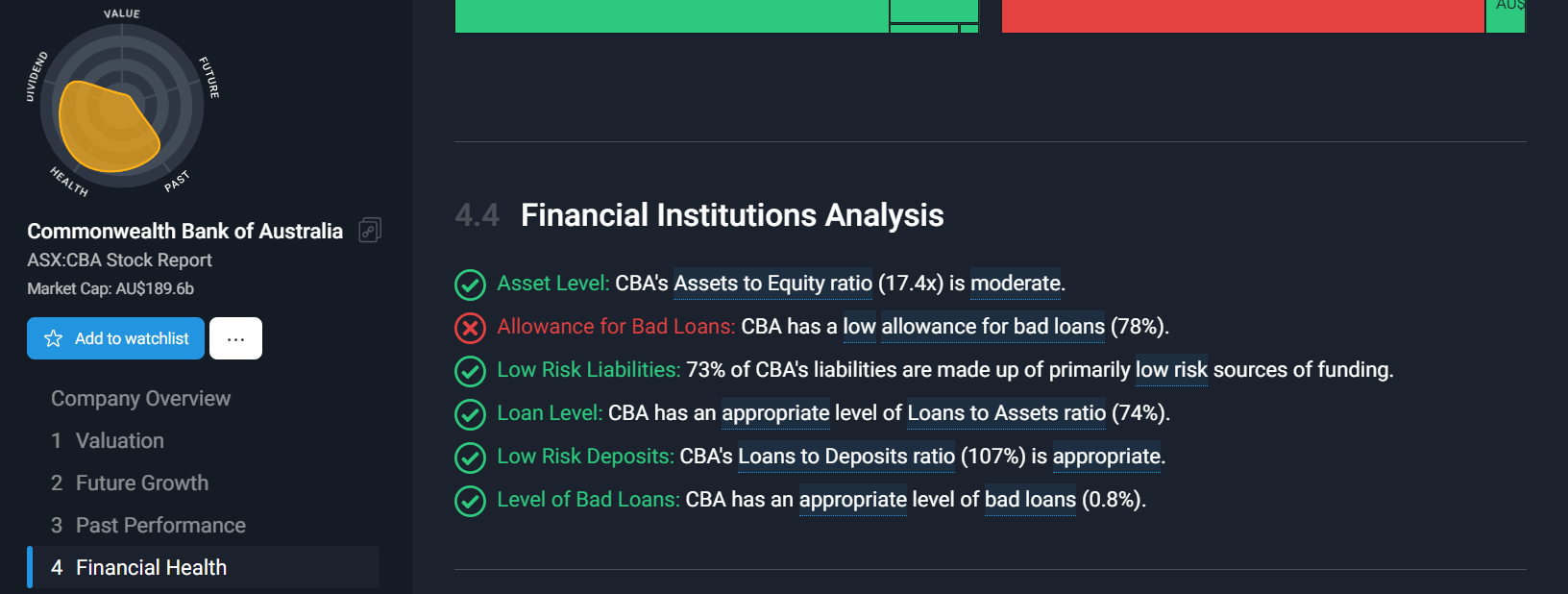The width and height of the screenshot is (1568, 594).
Task: Click the 'Low Risk Deposits:' label
Action: coord(585,457)
